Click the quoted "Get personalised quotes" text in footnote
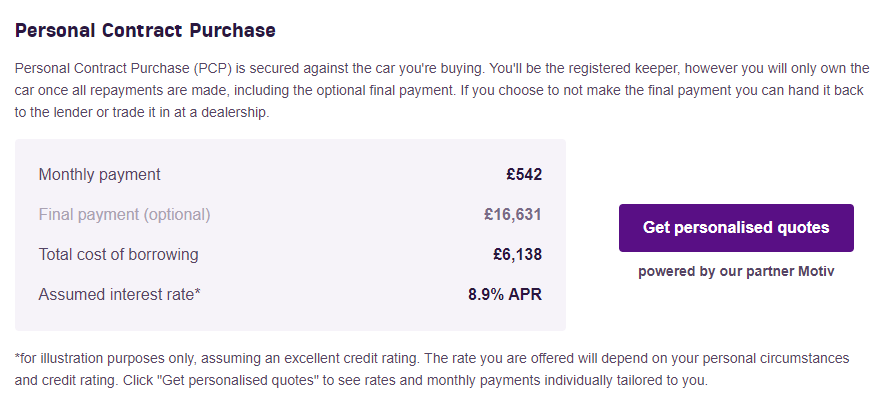Screen dimensions: 874x397 click(x=225, y=381)
